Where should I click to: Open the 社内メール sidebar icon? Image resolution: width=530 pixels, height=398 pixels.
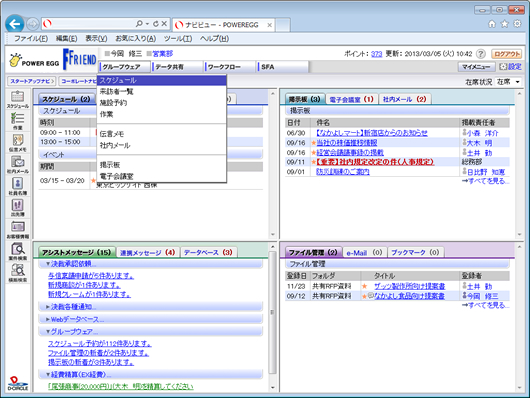pos(18,164)
